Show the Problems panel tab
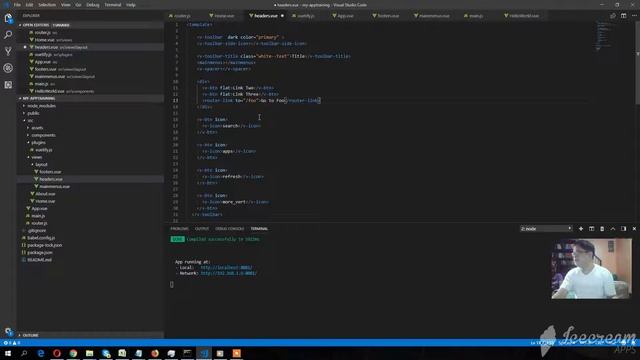This screenshot has height=360, width=640. (x=179, y=229)
